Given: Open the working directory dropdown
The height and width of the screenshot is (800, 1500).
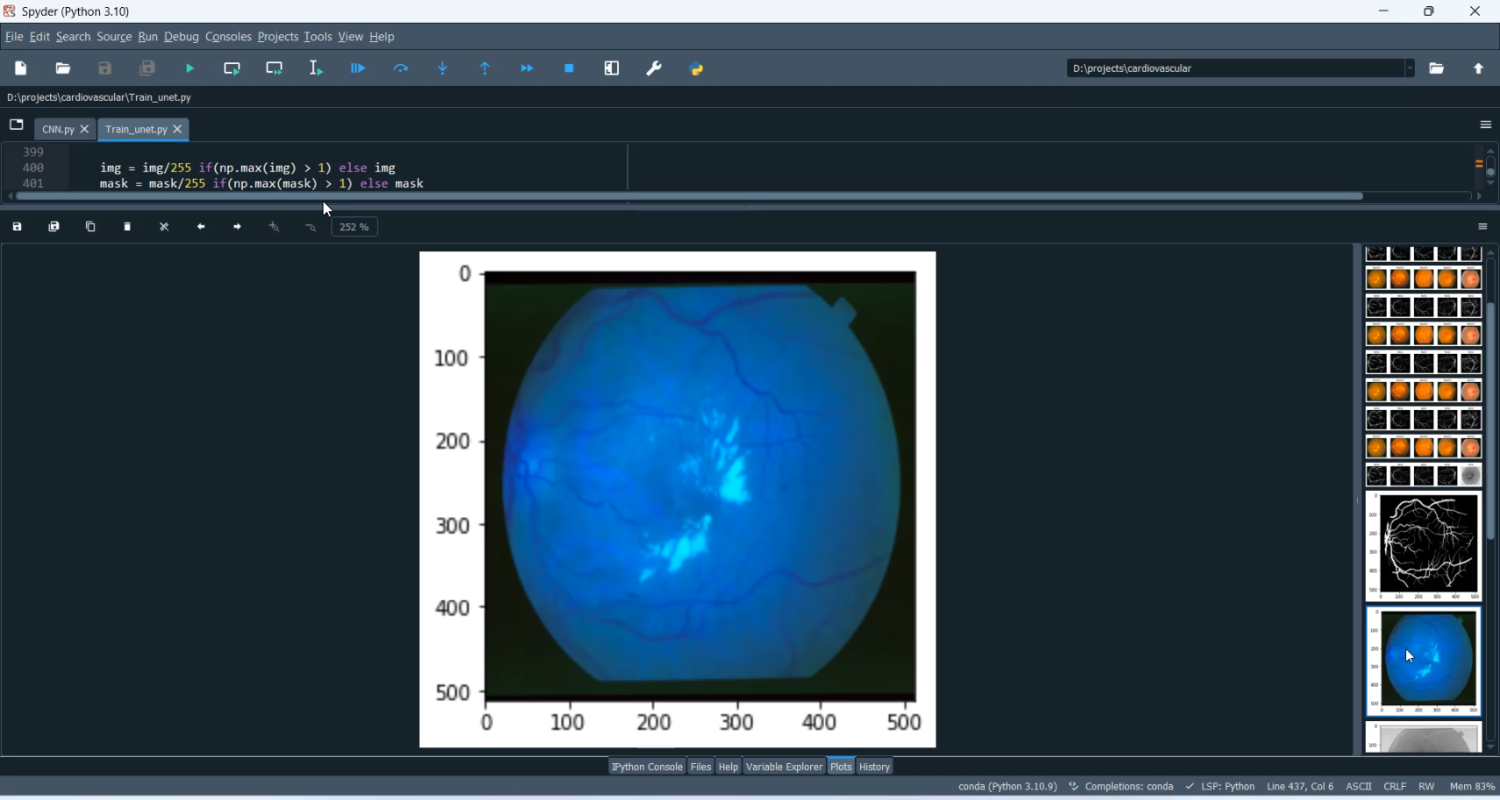Looking at the screenshot, I should coord(1410,69).
